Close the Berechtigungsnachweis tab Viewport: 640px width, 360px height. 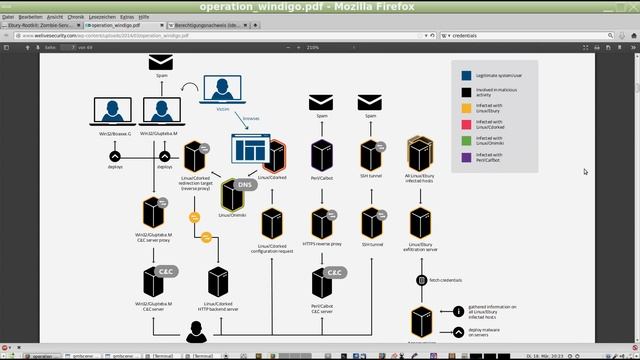[245, 25]
